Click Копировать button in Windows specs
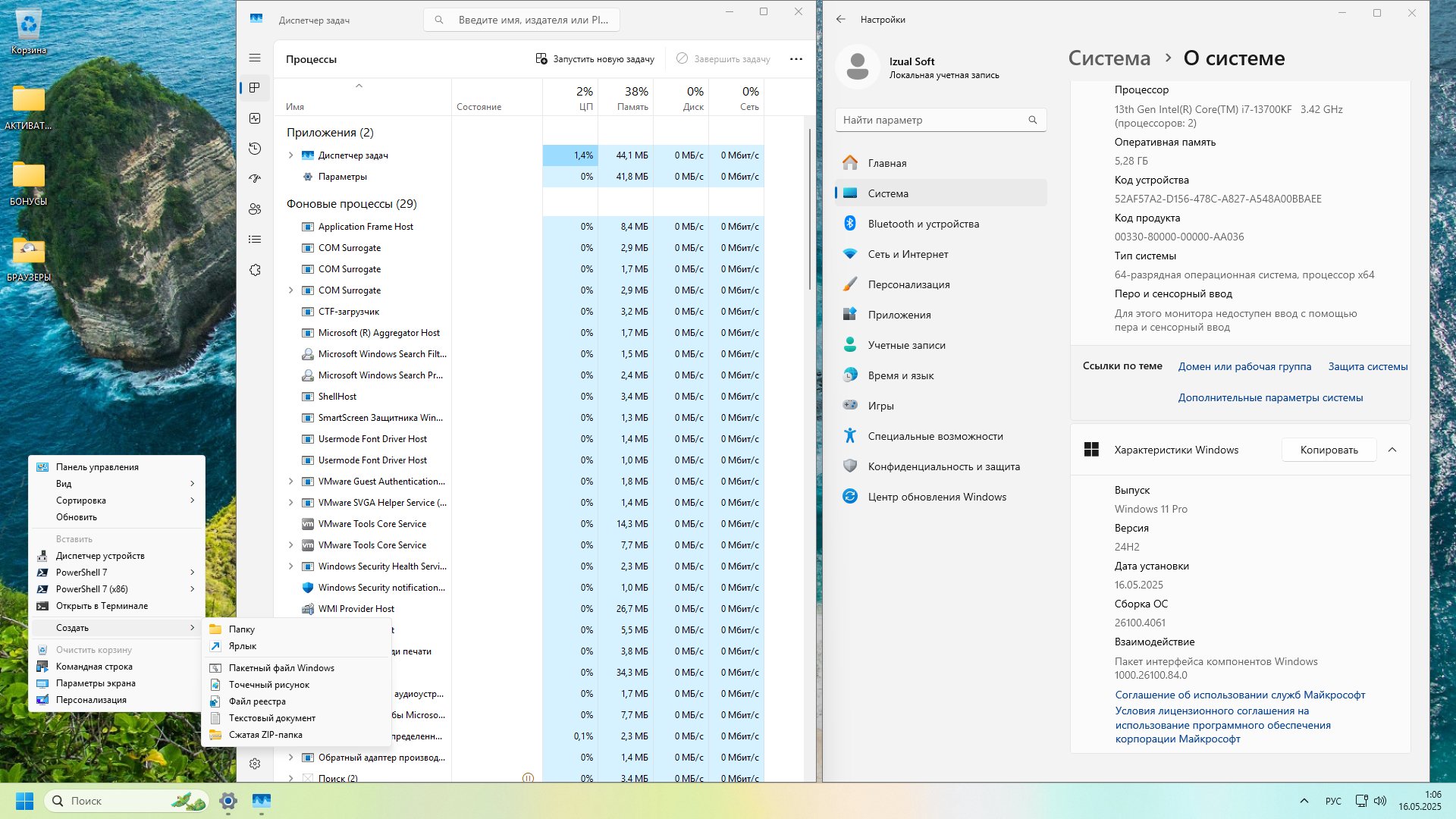 [1329, 450]
